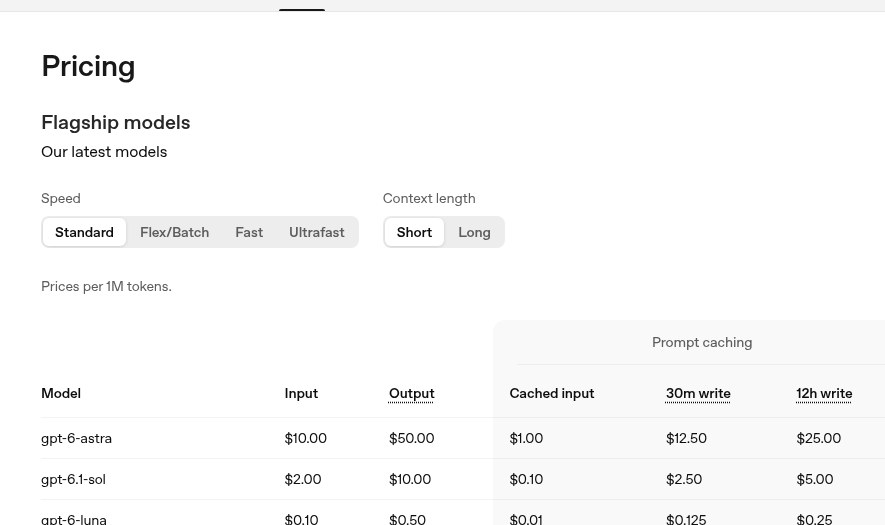The image size is (885, 525).
Task: Select the Standard speed option
Action: tap(84, 232)
